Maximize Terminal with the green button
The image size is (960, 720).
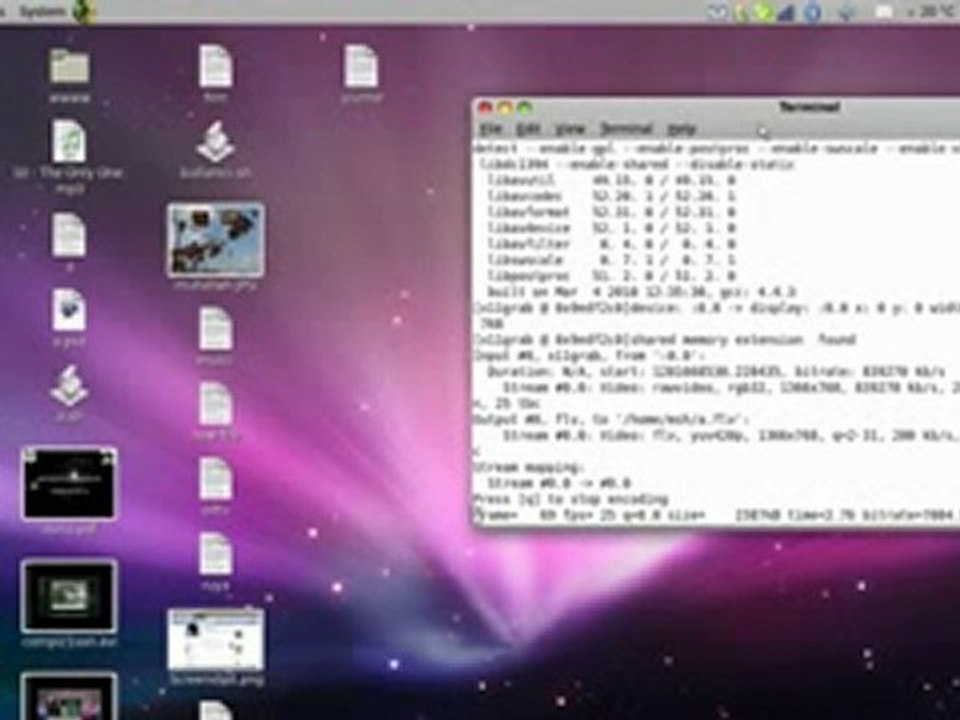(525, 108)
